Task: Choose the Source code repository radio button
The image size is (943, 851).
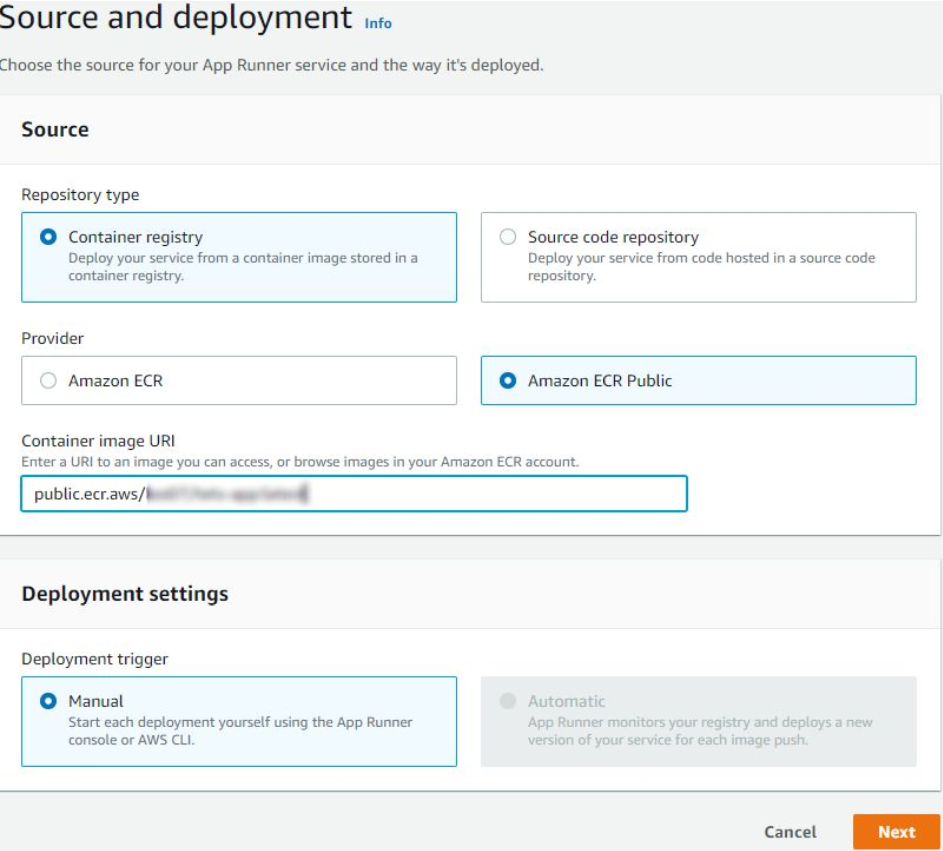Action: [508, 237]
